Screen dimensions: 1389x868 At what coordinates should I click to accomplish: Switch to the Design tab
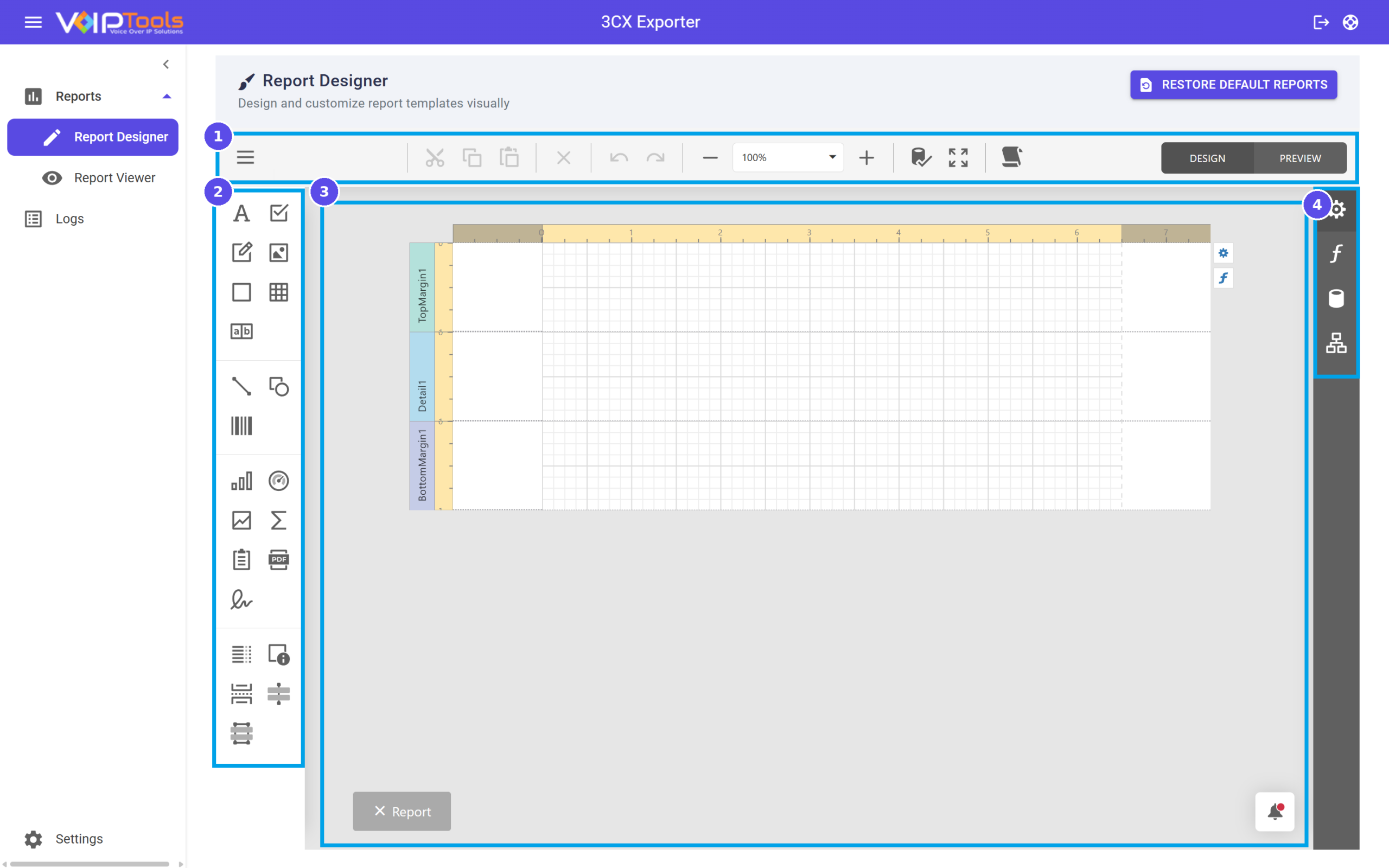[x=1207, y=158]
